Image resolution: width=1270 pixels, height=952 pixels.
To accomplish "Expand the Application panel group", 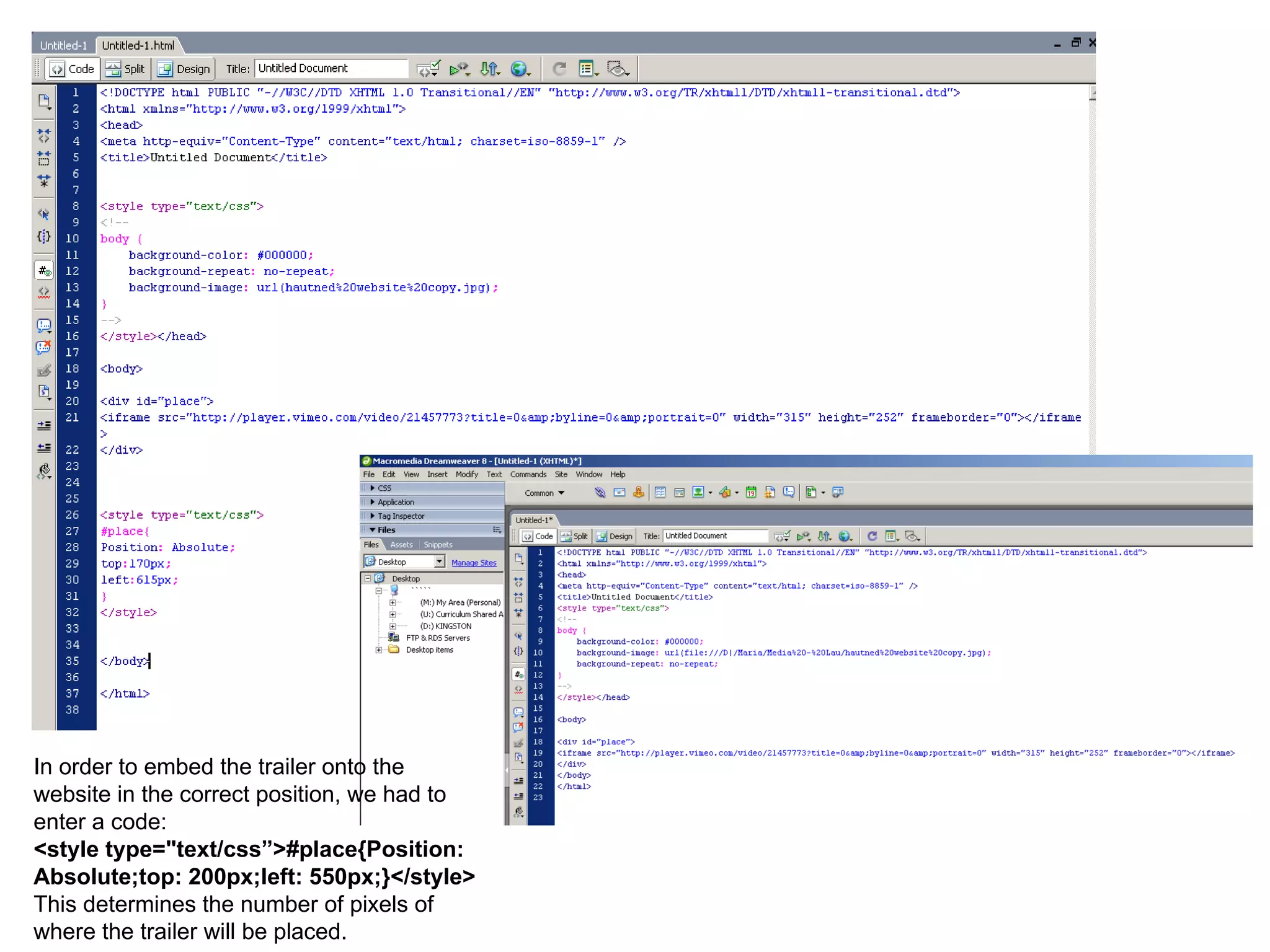I will [373, 502].
